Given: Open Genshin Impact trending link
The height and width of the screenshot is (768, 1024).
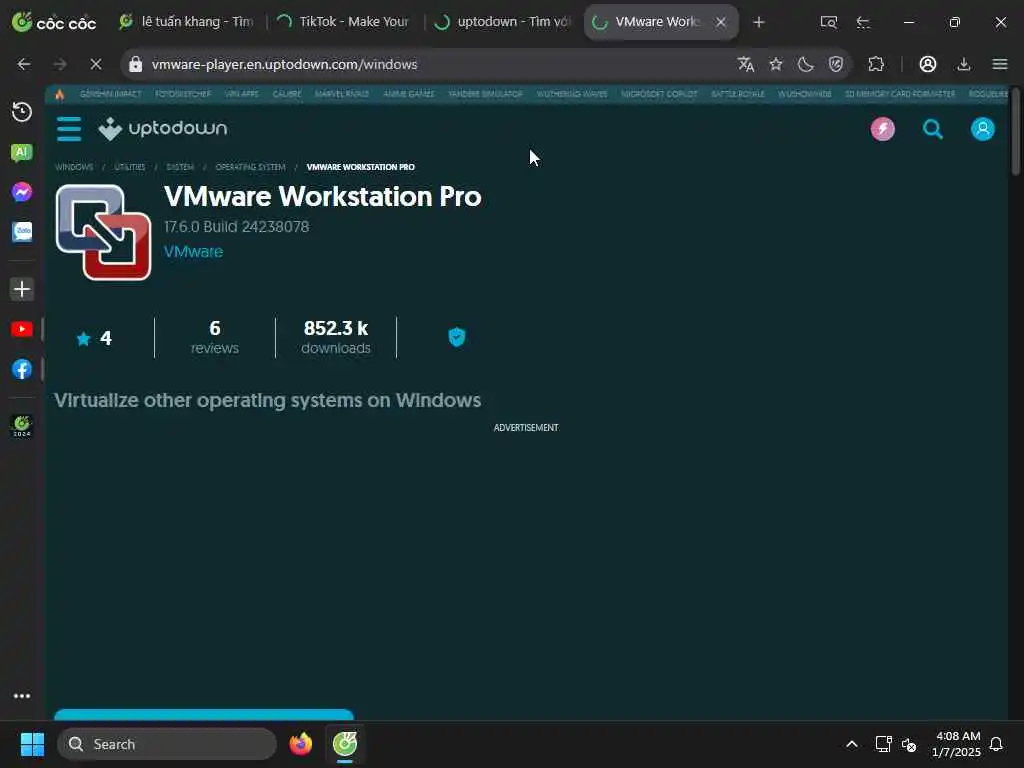Looking at the screenshot, I should (110, 94).
